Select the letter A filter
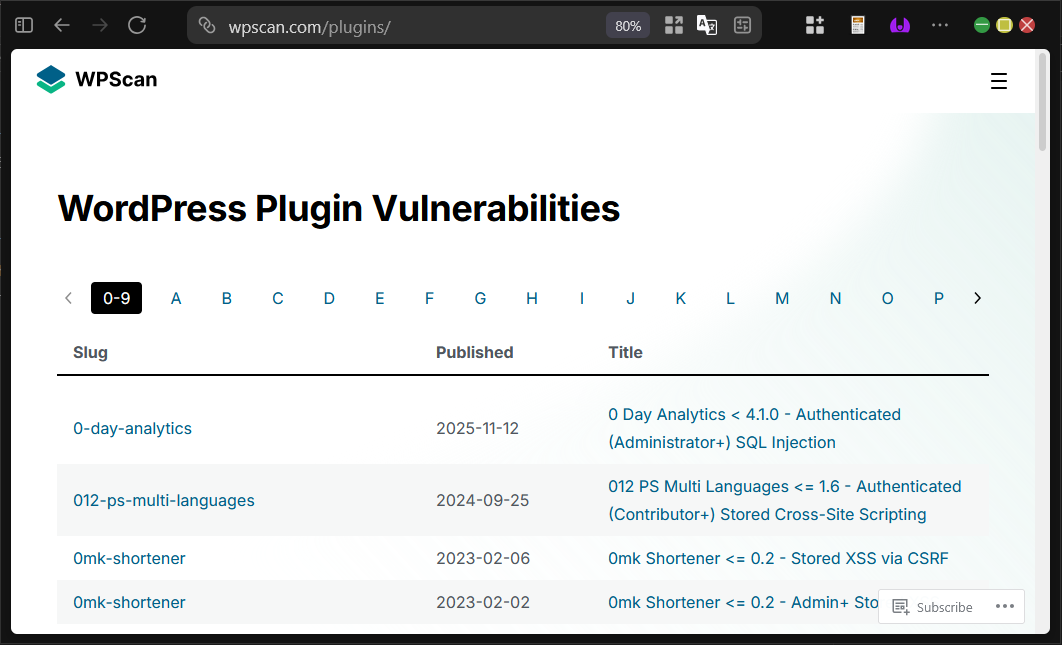1062x645 pixels. (176, 298)
